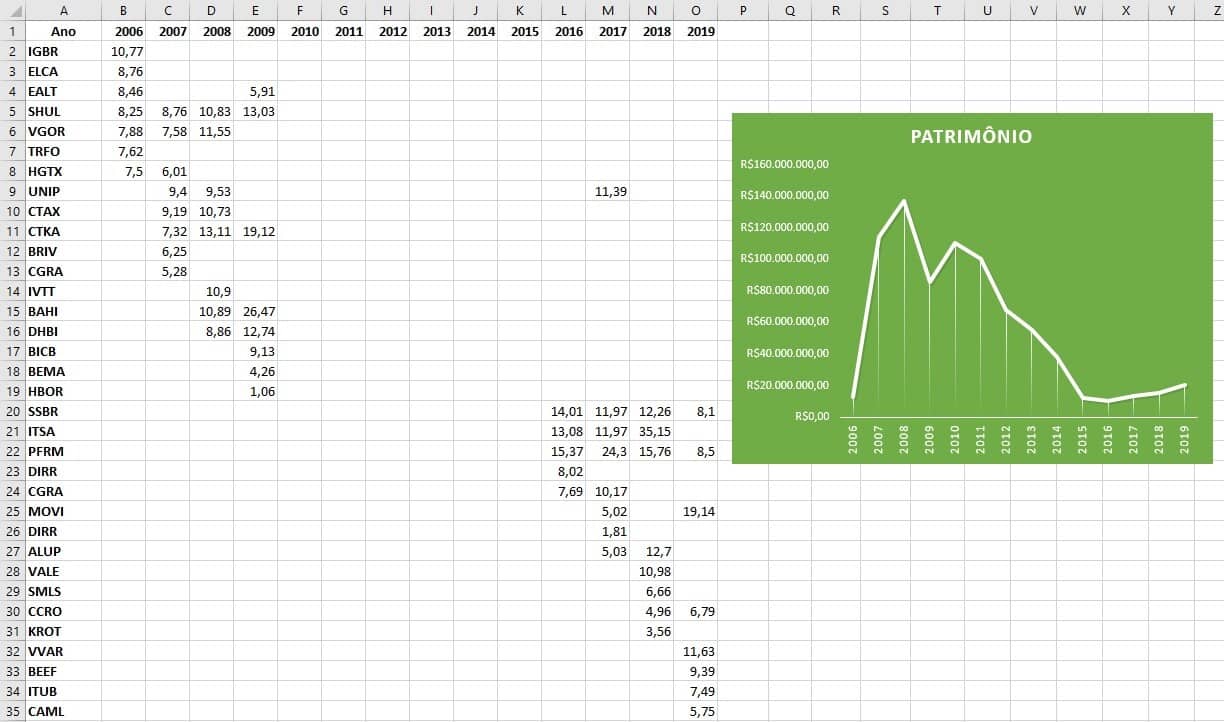The image size is (1224, 722).
Task: Select the ELCA ticker cell
Action: (63, 71)
